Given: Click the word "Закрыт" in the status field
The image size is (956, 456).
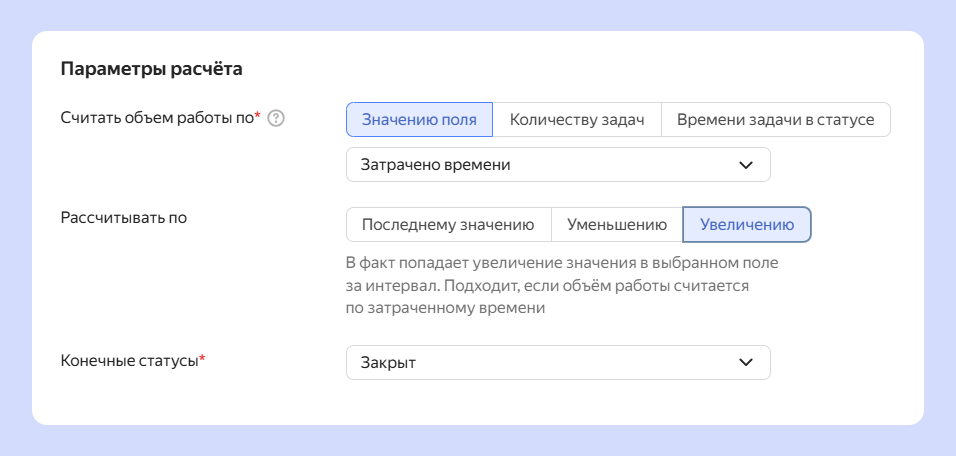Looking at the screenshot, I should 389,363.
